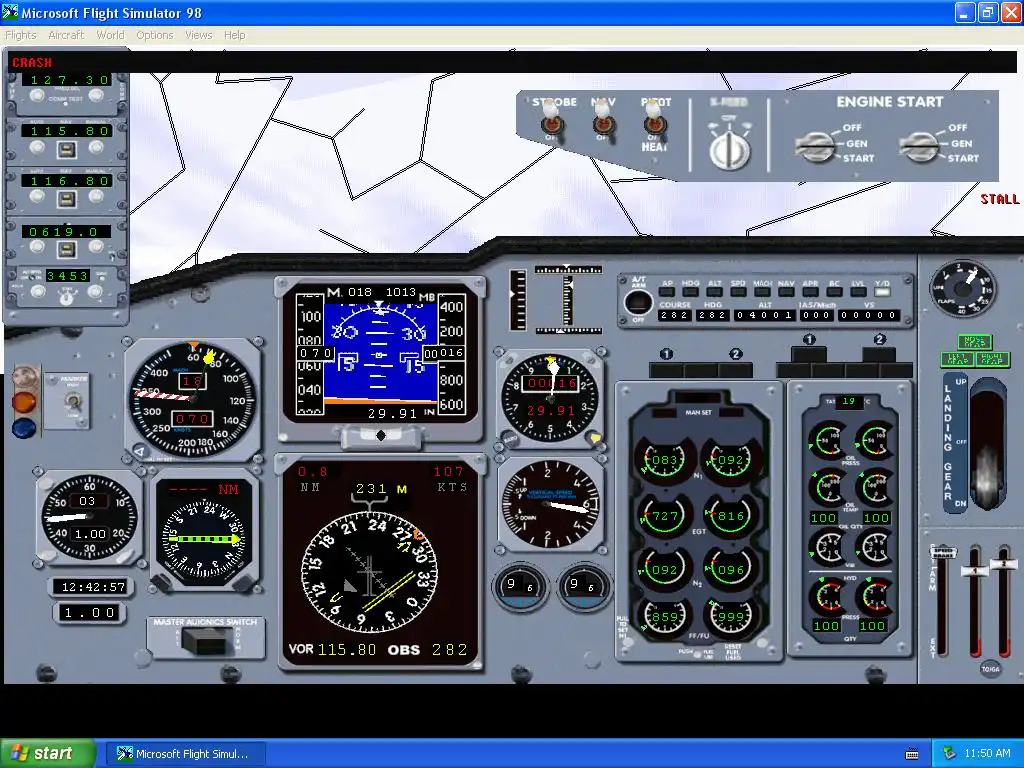This screenshot has height=768, width=1024.
Task: Open the Views menu
Action: (x=199, y=35)
